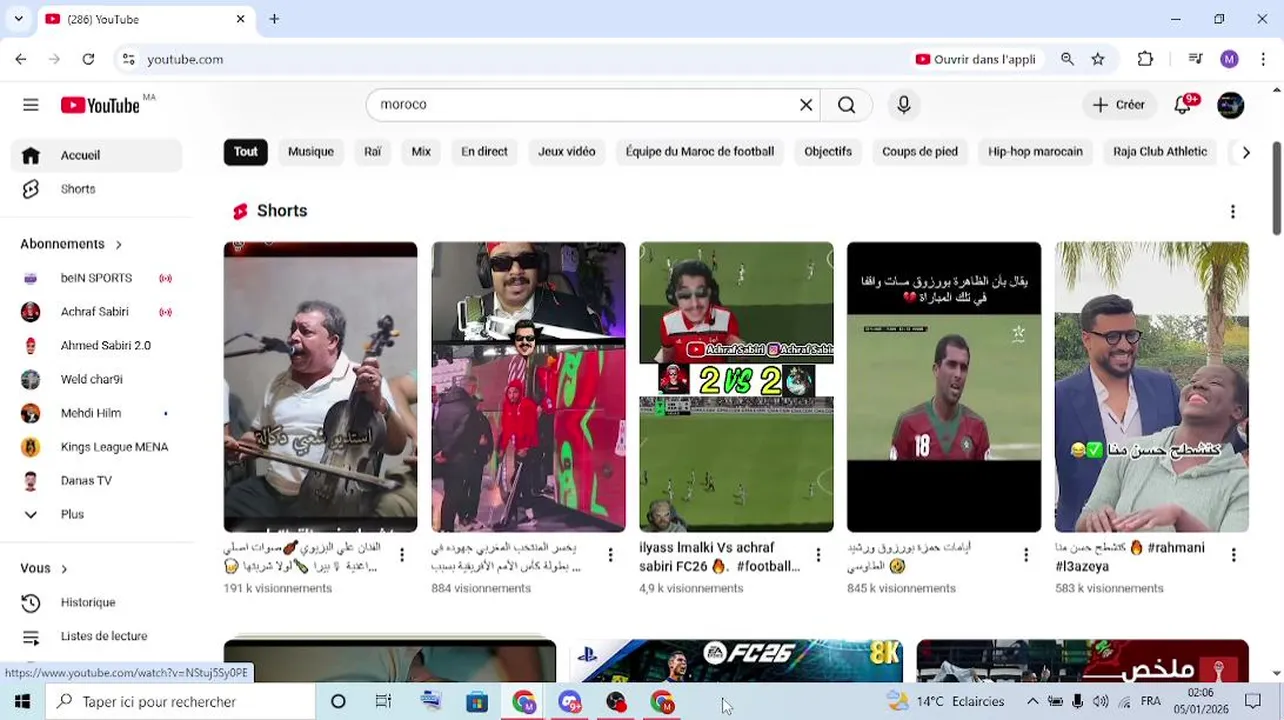Open the browser extensions puzzle icon
The image size is (1284, 720).
pos(1146,59)
